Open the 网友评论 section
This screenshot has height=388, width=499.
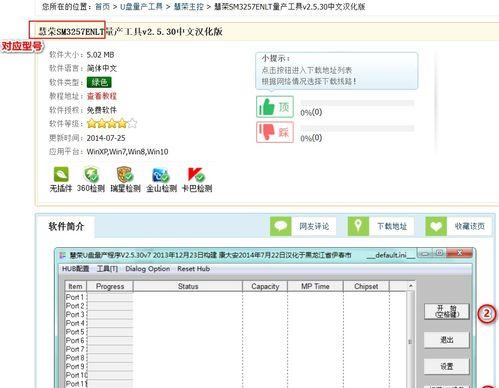coord(314,226)
